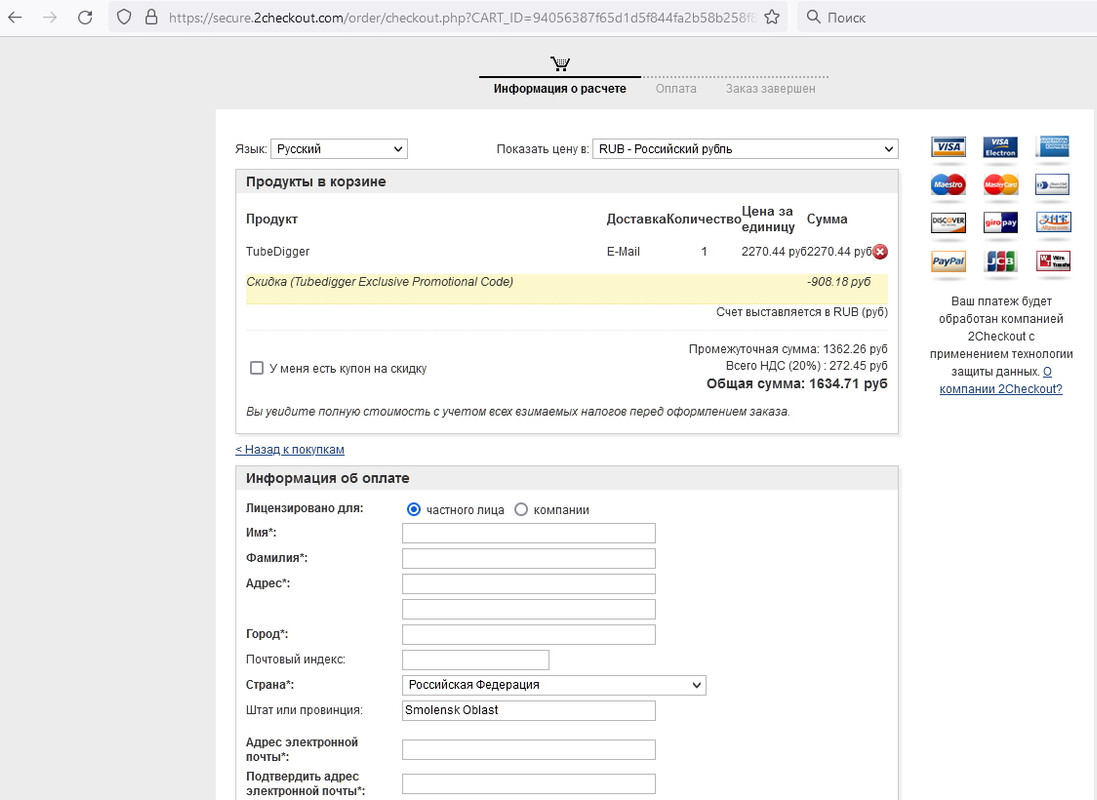The image size is (1097, 800).
Task: Open the Язык language dropdown
Action: coord(339,149)
